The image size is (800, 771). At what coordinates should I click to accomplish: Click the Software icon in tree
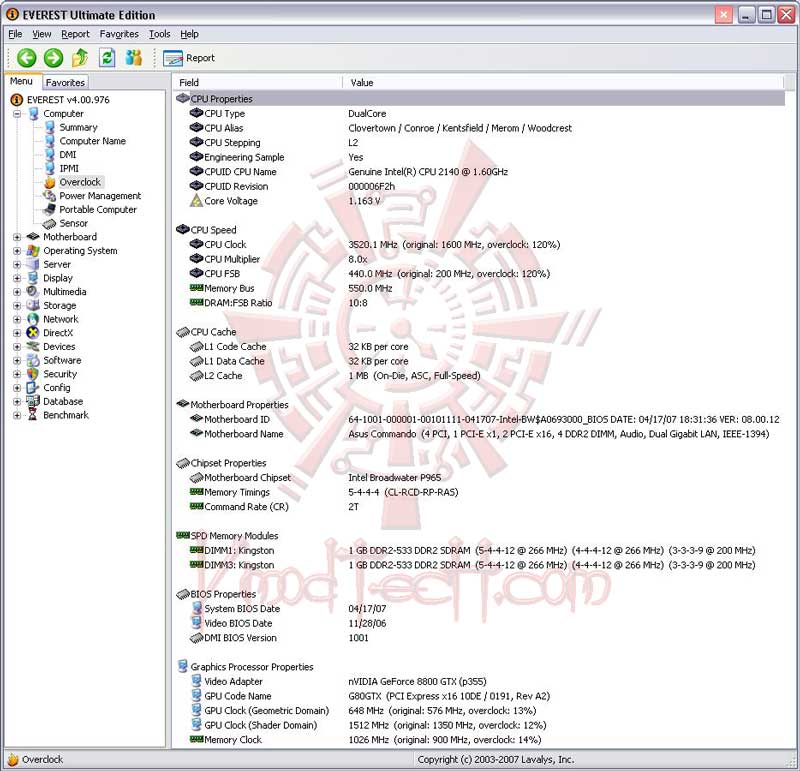click(33, 360)
